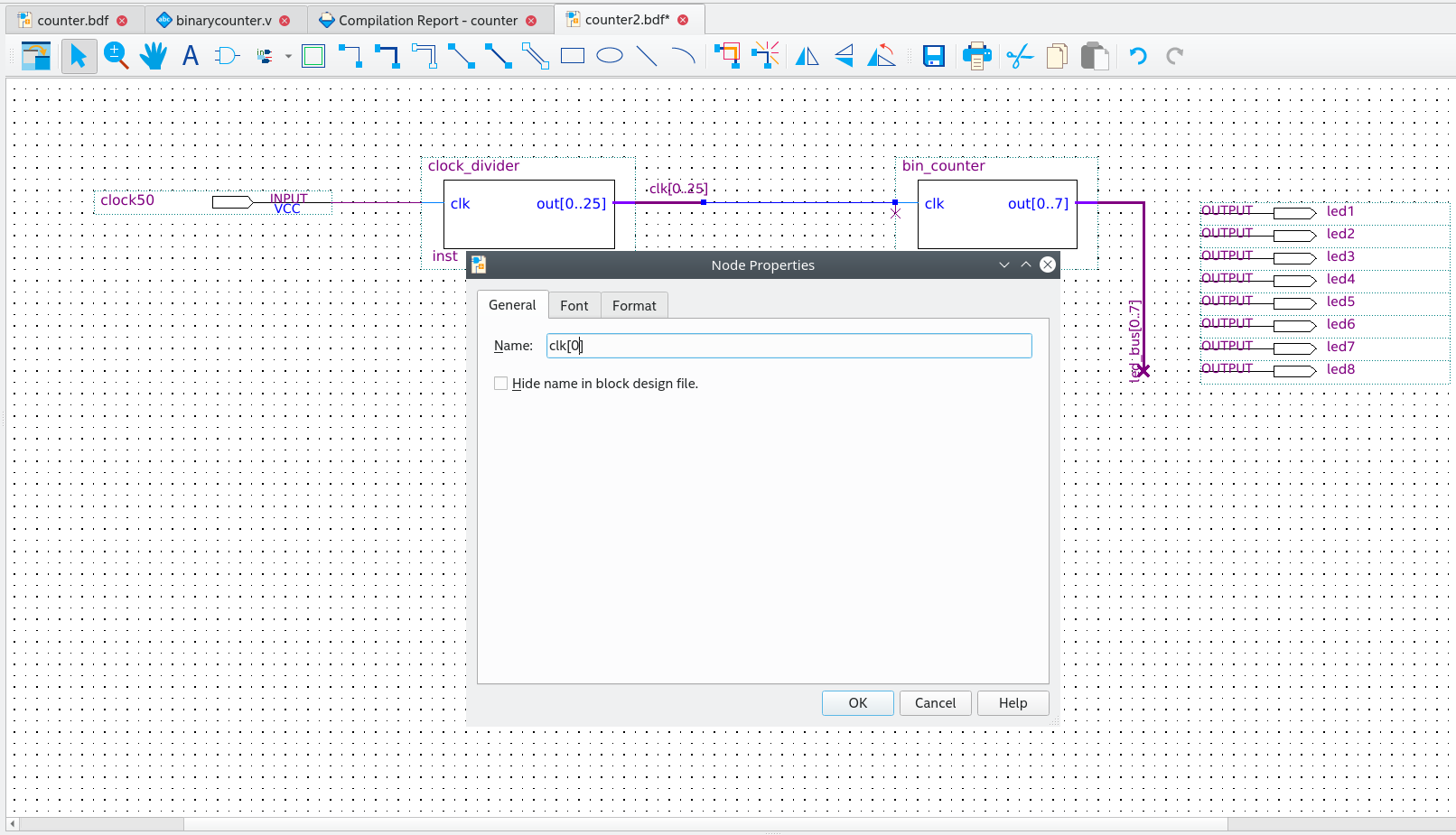Select the Arc drawing tool
This screenshot has height=835, width=1456.
pos(684,56)
